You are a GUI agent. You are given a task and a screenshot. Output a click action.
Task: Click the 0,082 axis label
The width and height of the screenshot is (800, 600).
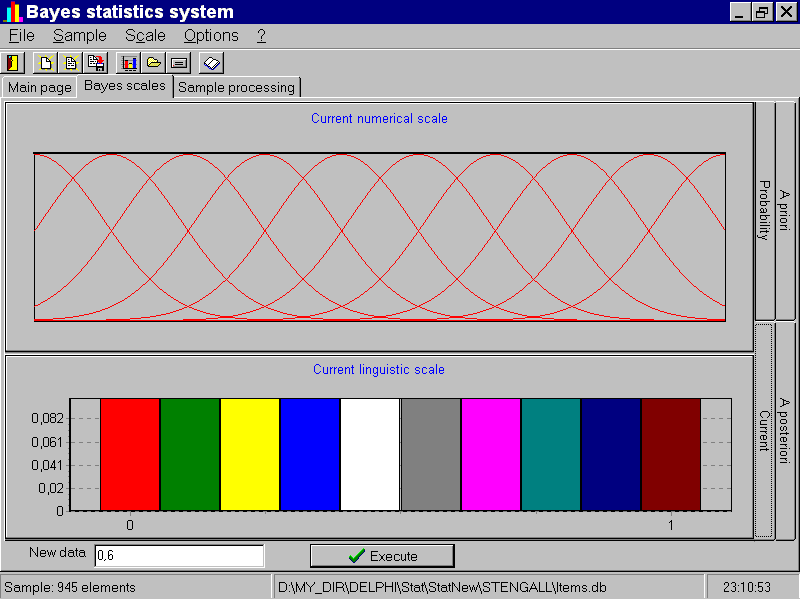[x=47, y=418]
